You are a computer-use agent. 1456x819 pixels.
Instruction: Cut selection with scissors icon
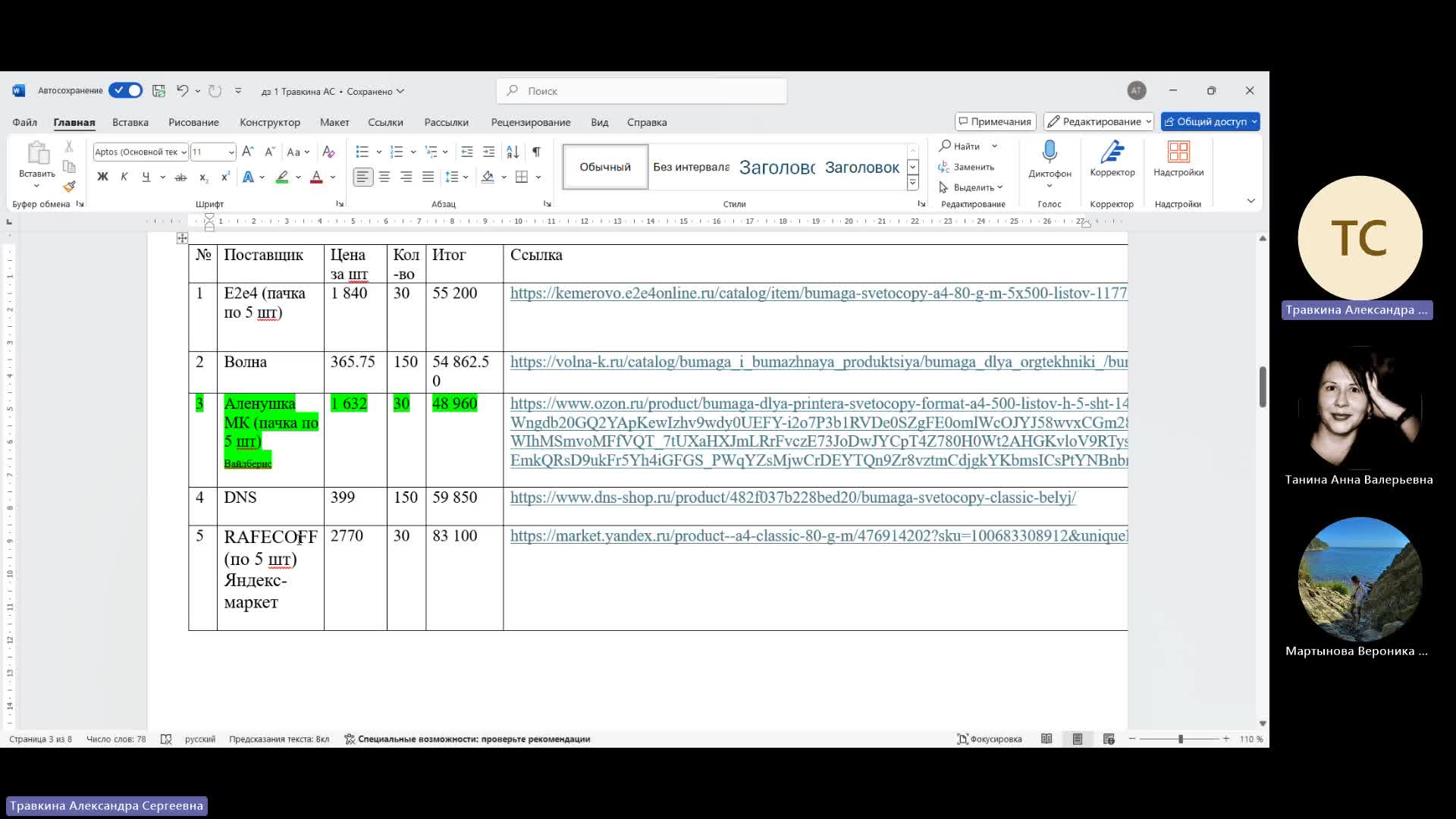(x=69, y=146)
